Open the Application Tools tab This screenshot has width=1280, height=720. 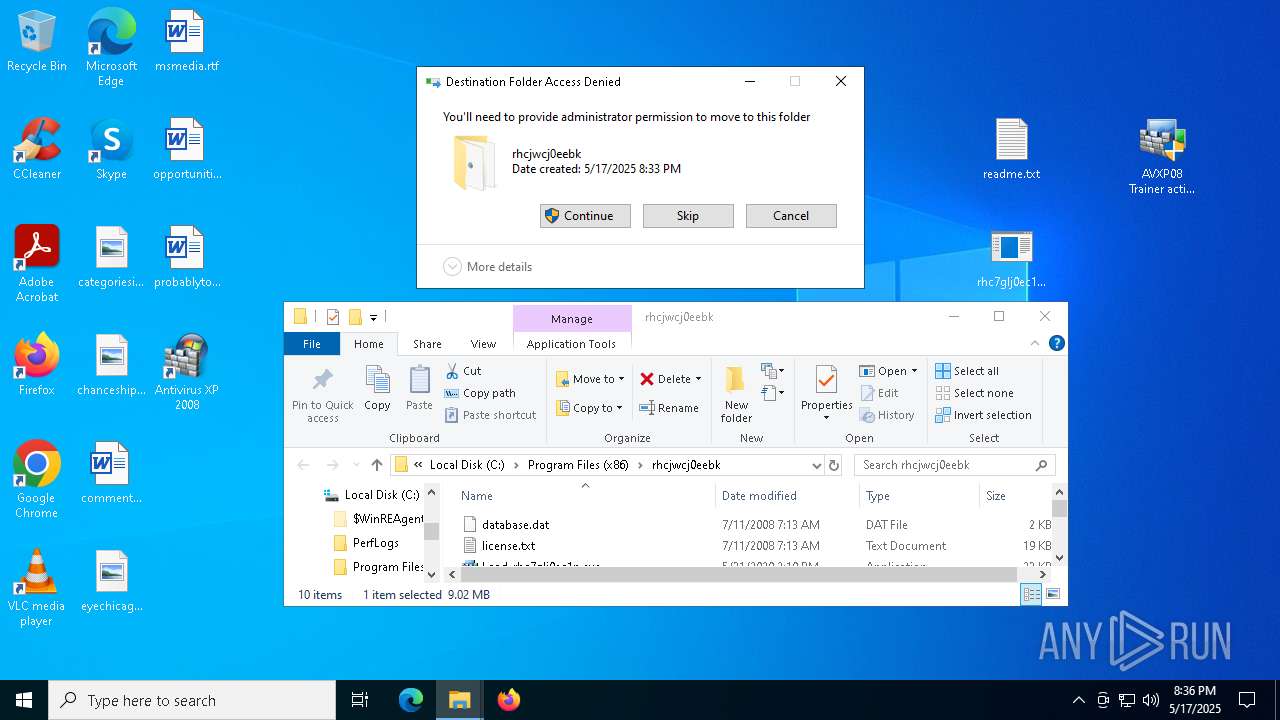pos(571,343)
